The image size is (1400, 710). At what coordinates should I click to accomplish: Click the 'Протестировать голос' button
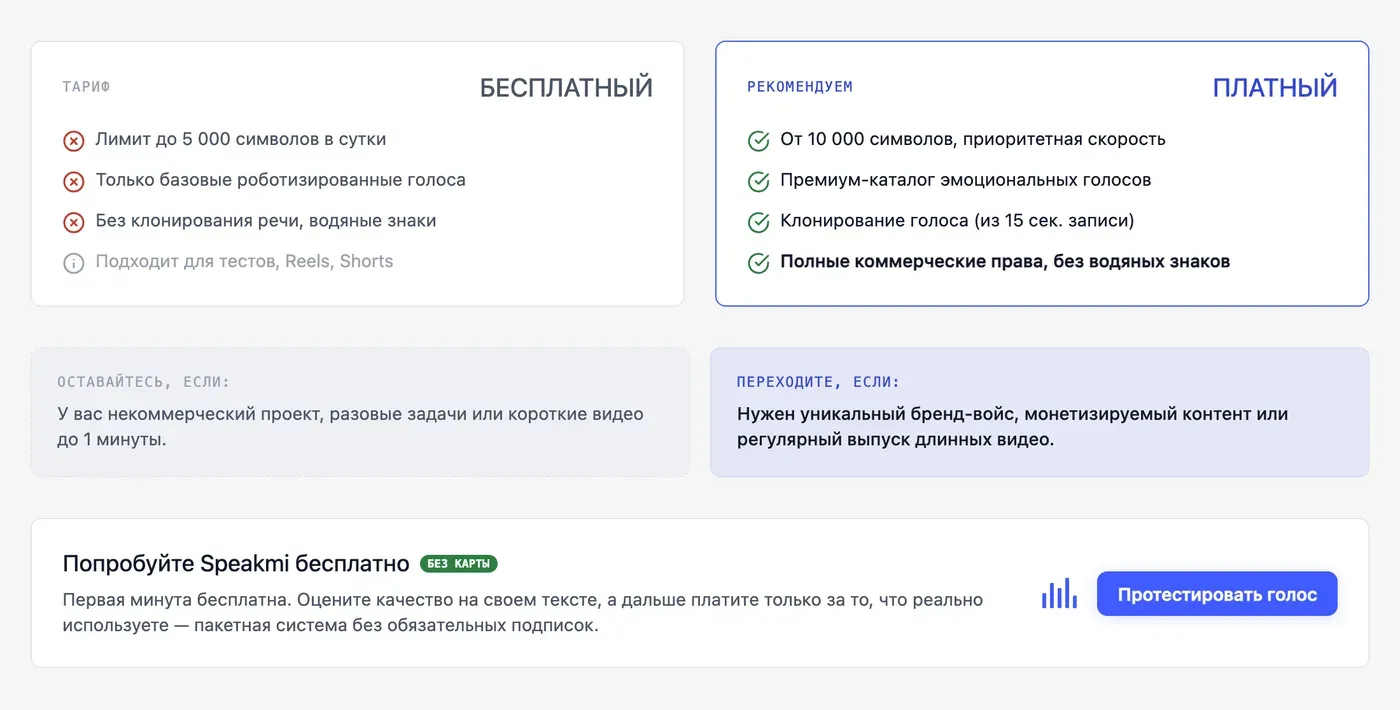pos(1217,594)
